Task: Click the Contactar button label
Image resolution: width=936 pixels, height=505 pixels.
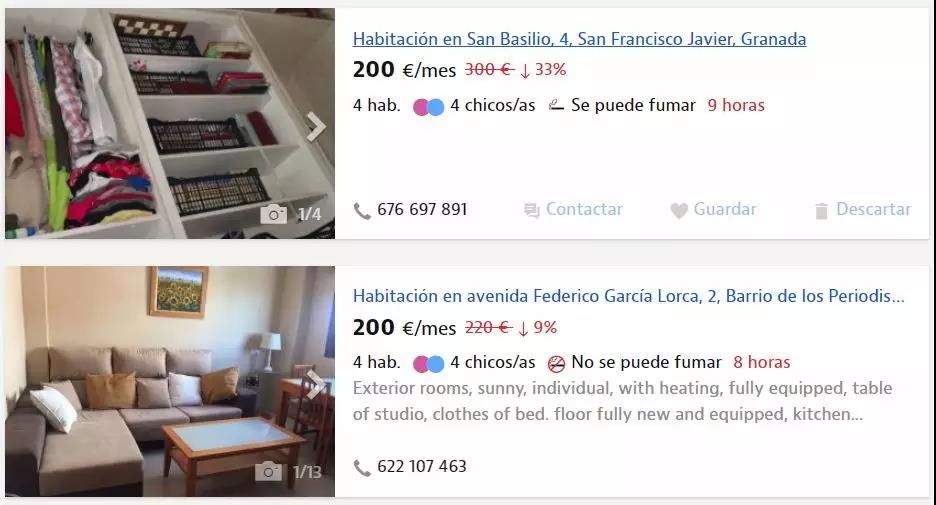Action: coord(584,209)
